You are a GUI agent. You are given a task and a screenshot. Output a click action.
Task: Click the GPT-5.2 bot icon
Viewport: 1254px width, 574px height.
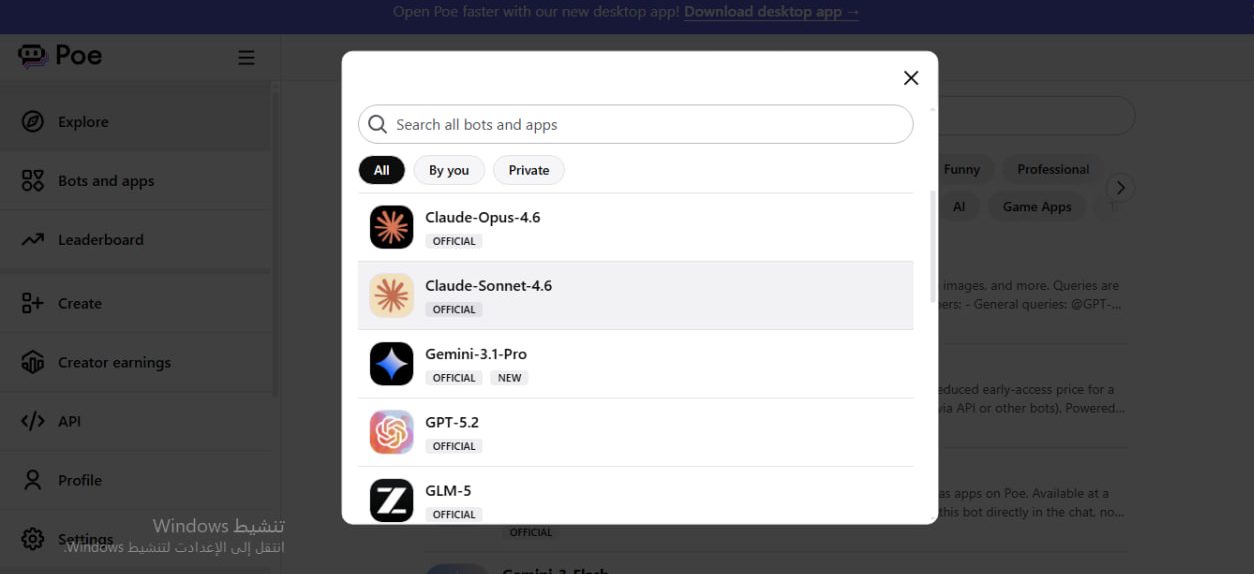(x=391, y=432)
